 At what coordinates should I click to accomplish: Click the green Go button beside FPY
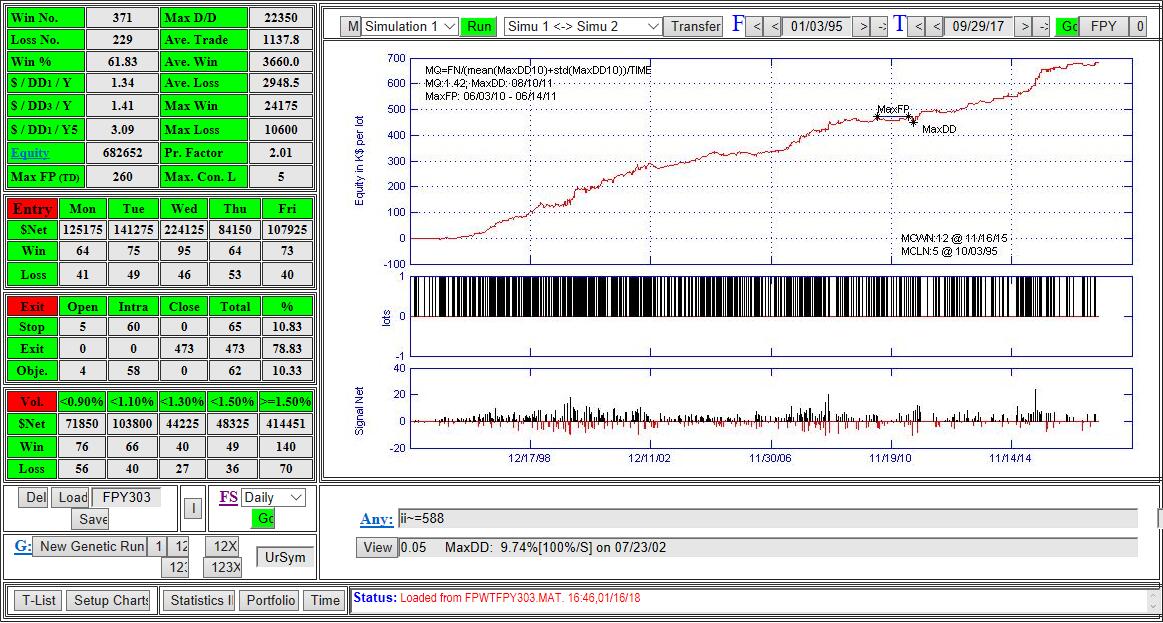pos(1067,27)
